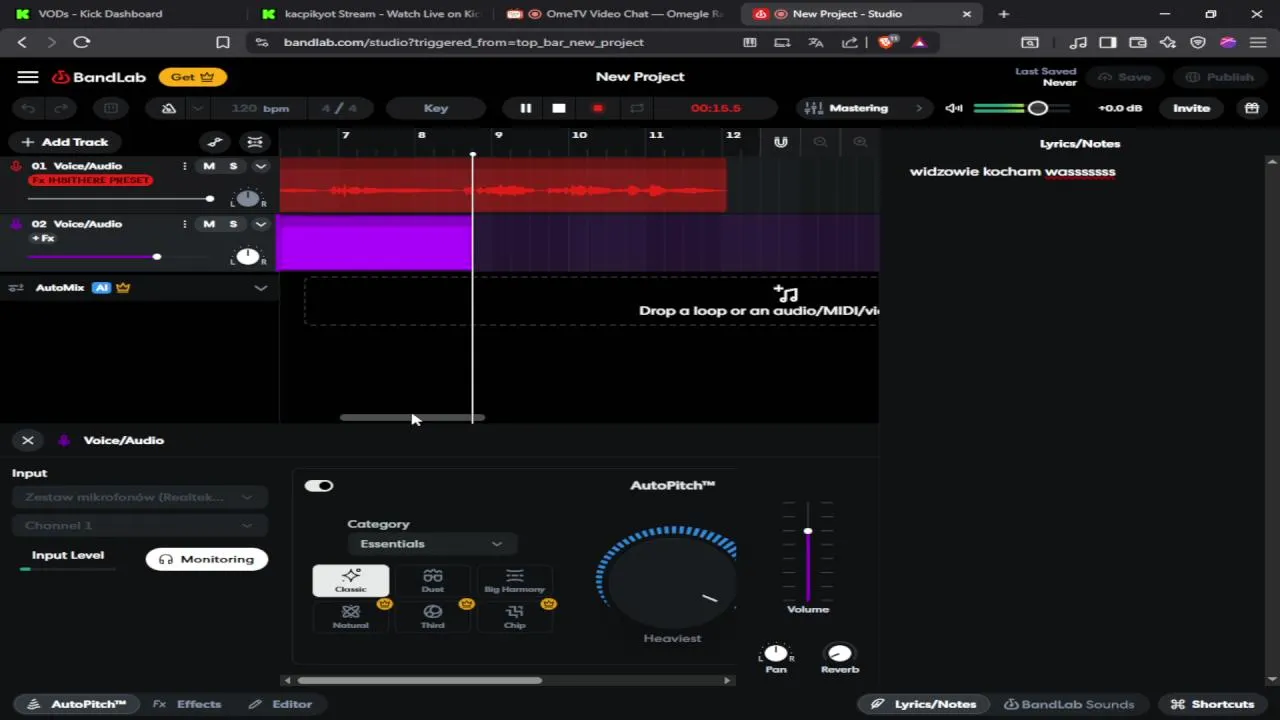Click the Reverb knob
1280x720 pixels.
840,654
